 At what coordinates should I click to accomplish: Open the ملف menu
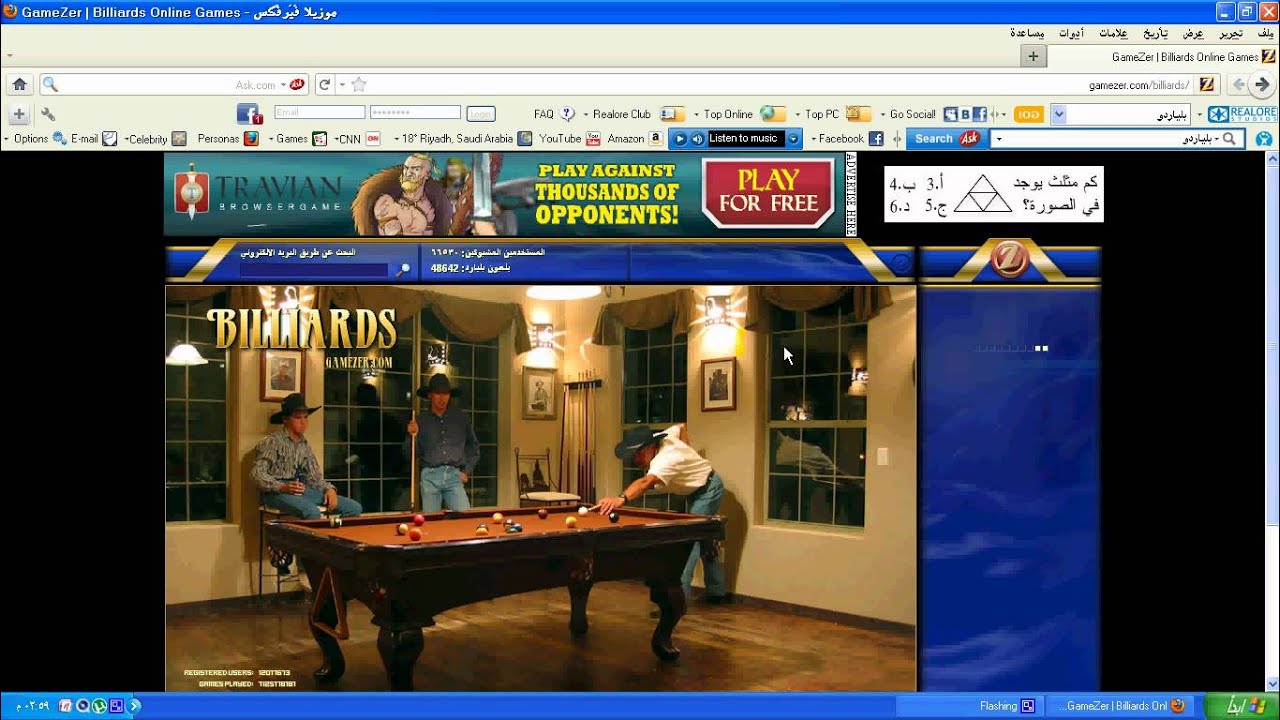tap(1265, 33)
